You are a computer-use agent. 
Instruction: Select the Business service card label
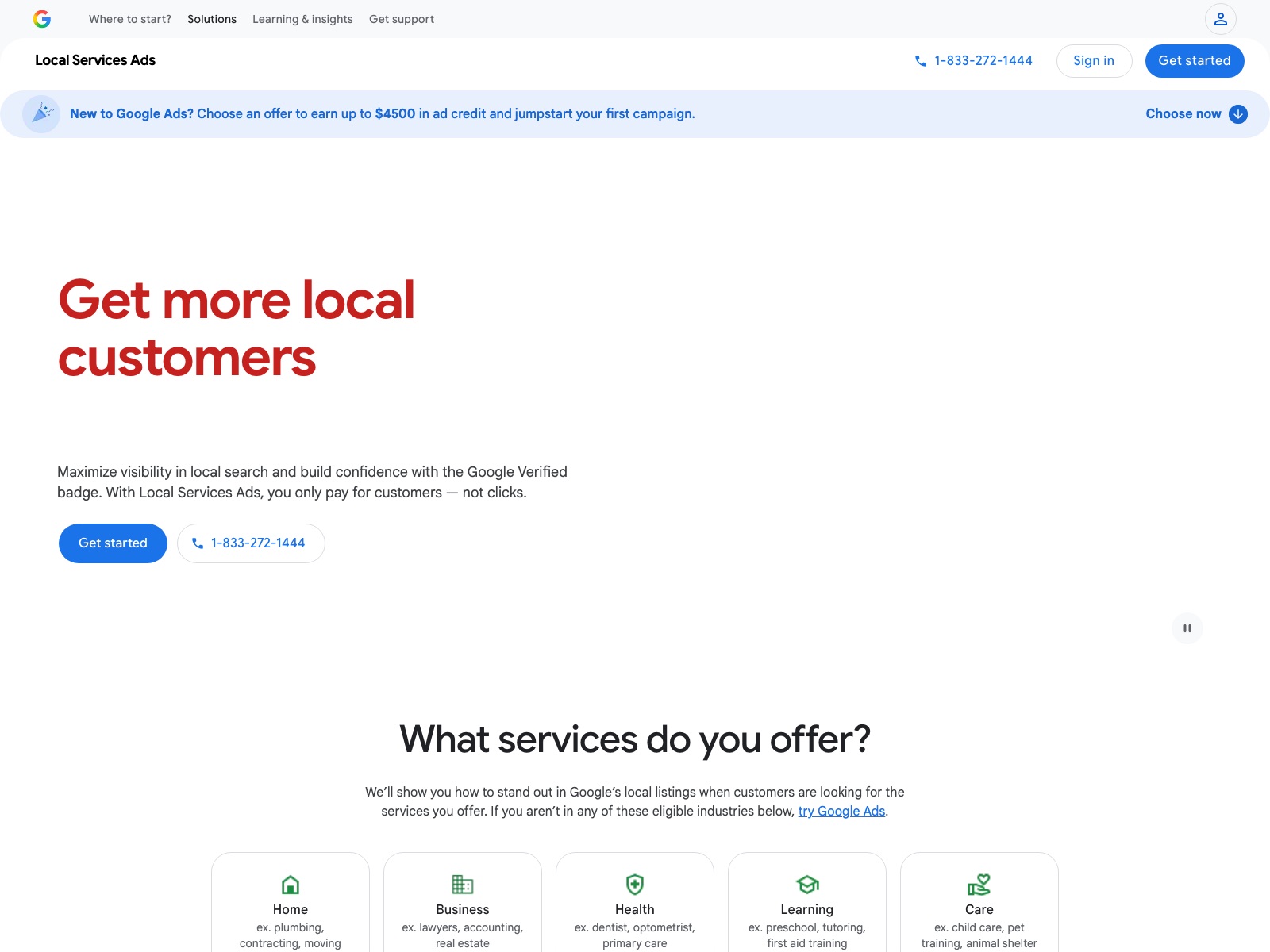(x=463, y=909)
